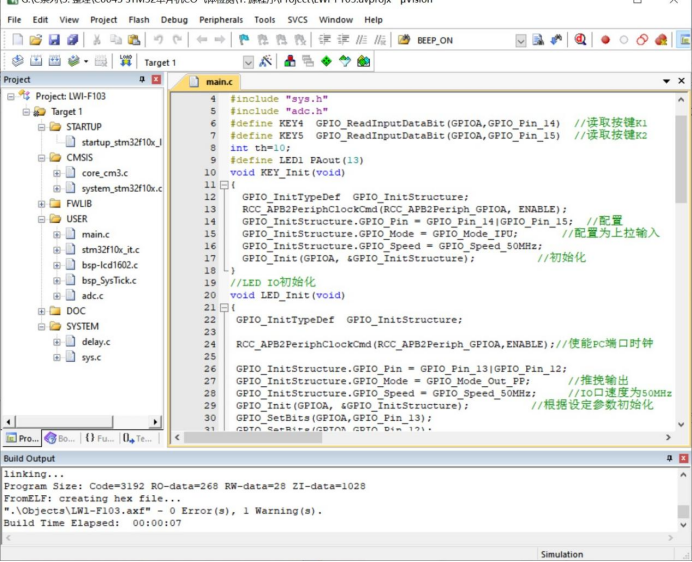Click into the BEEP_ON find text field
692x562 pixels.
[x=465, y=41]
